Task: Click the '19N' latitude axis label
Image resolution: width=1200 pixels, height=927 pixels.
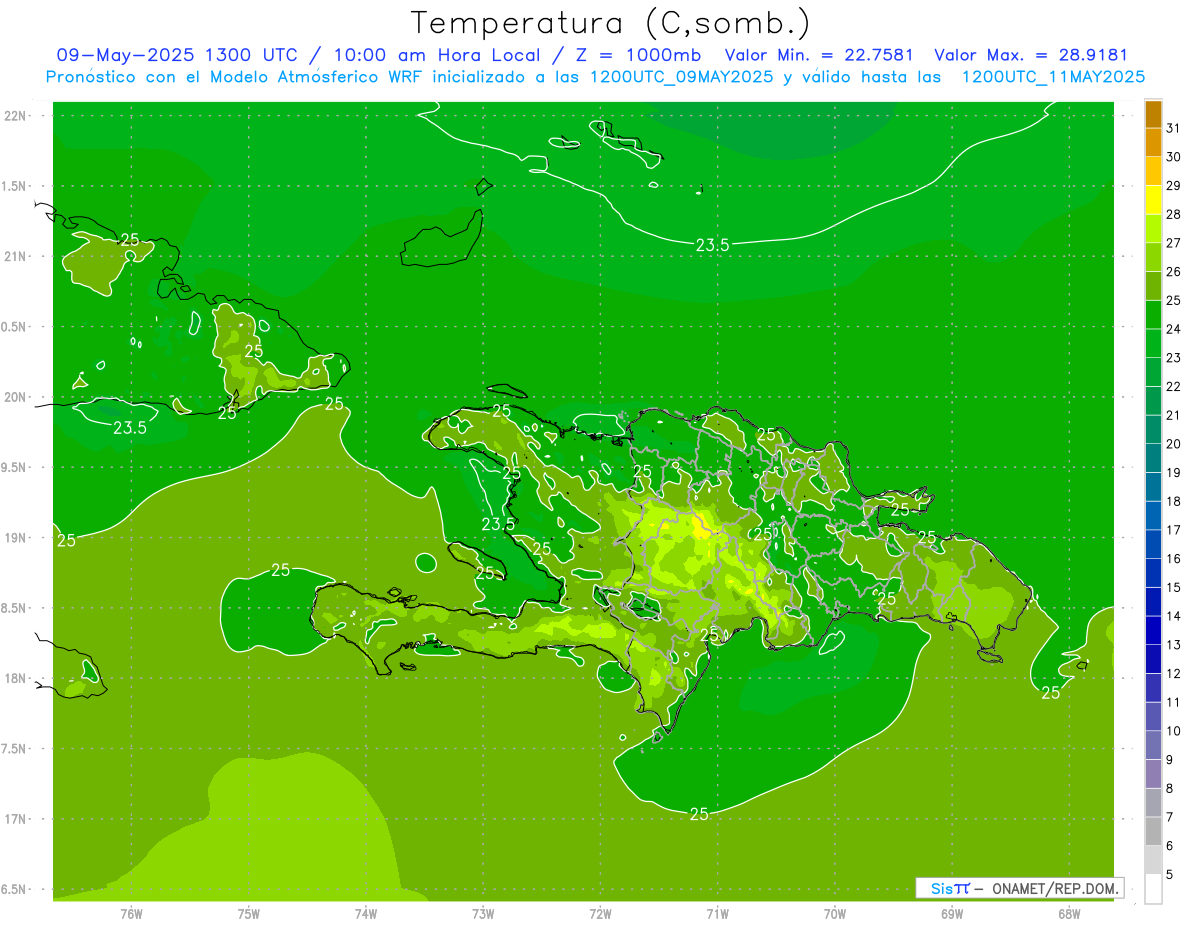Action: pos(14,538)
